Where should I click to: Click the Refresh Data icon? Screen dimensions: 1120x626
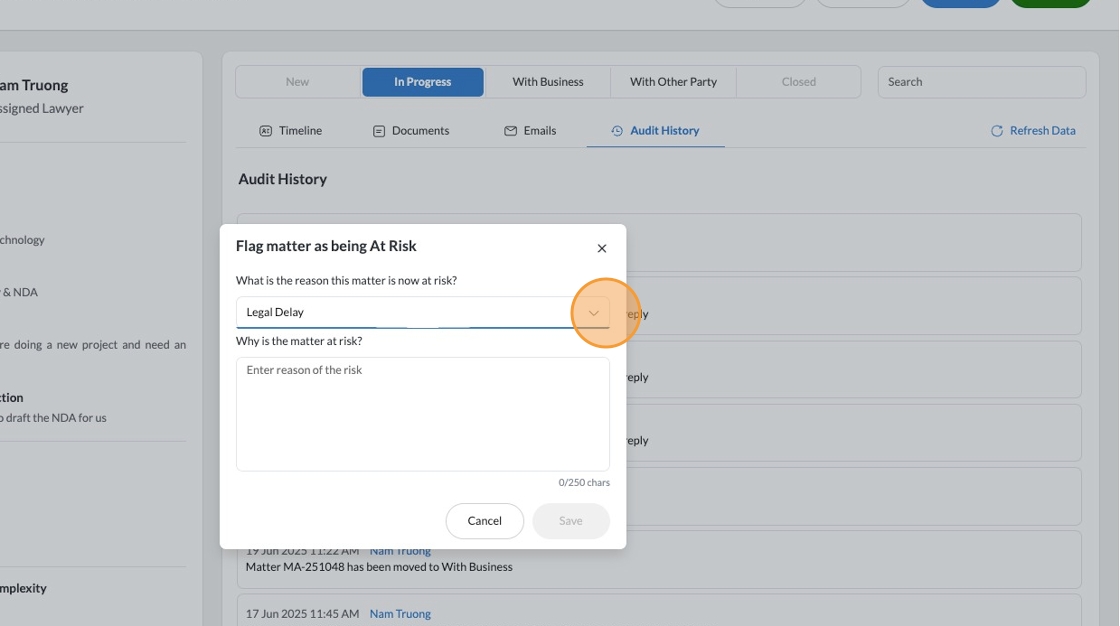click(x=996, y=131)
